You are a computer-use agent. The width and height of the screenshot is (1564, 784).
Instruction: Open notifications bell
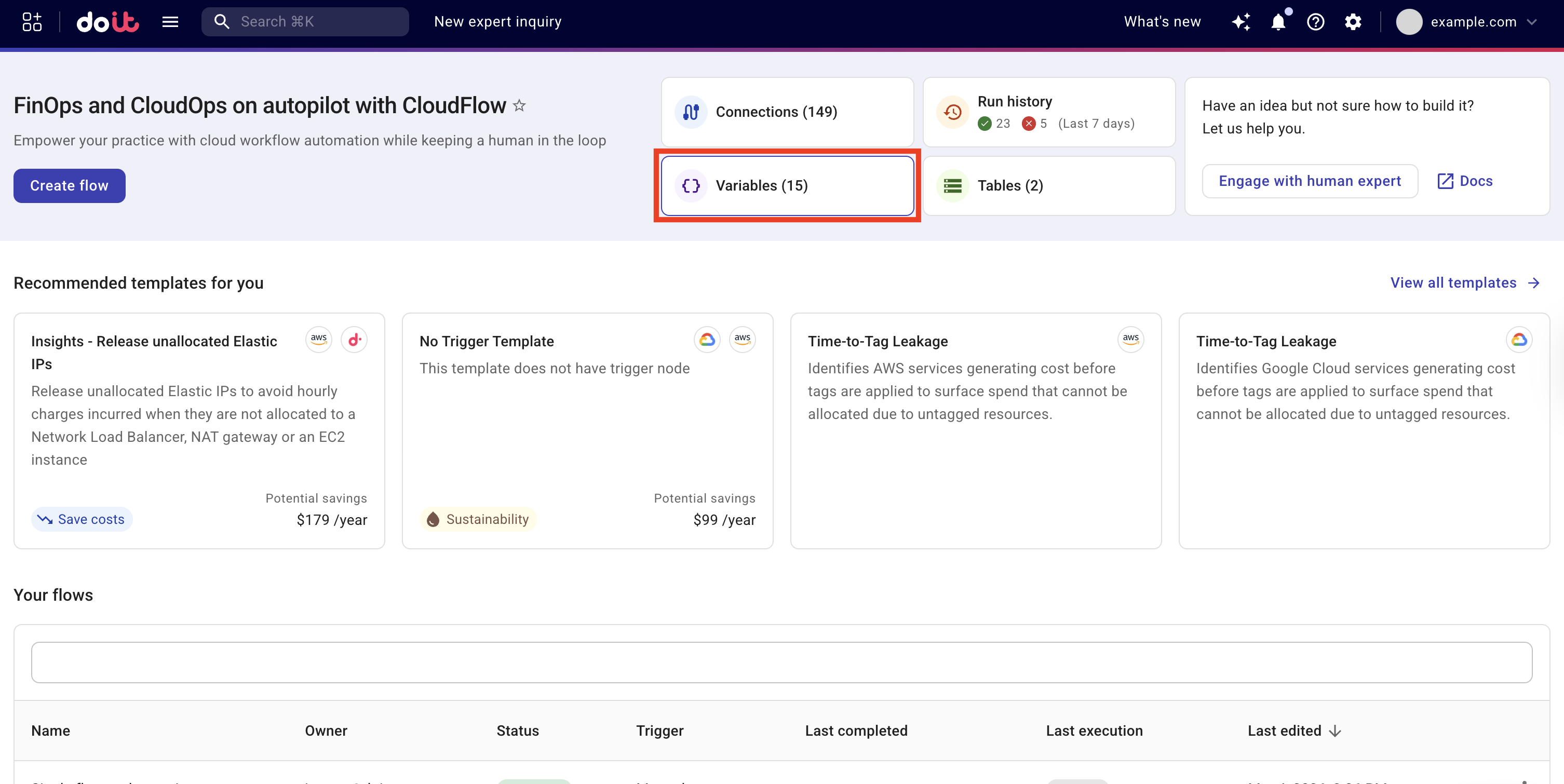click(1278, 22)
